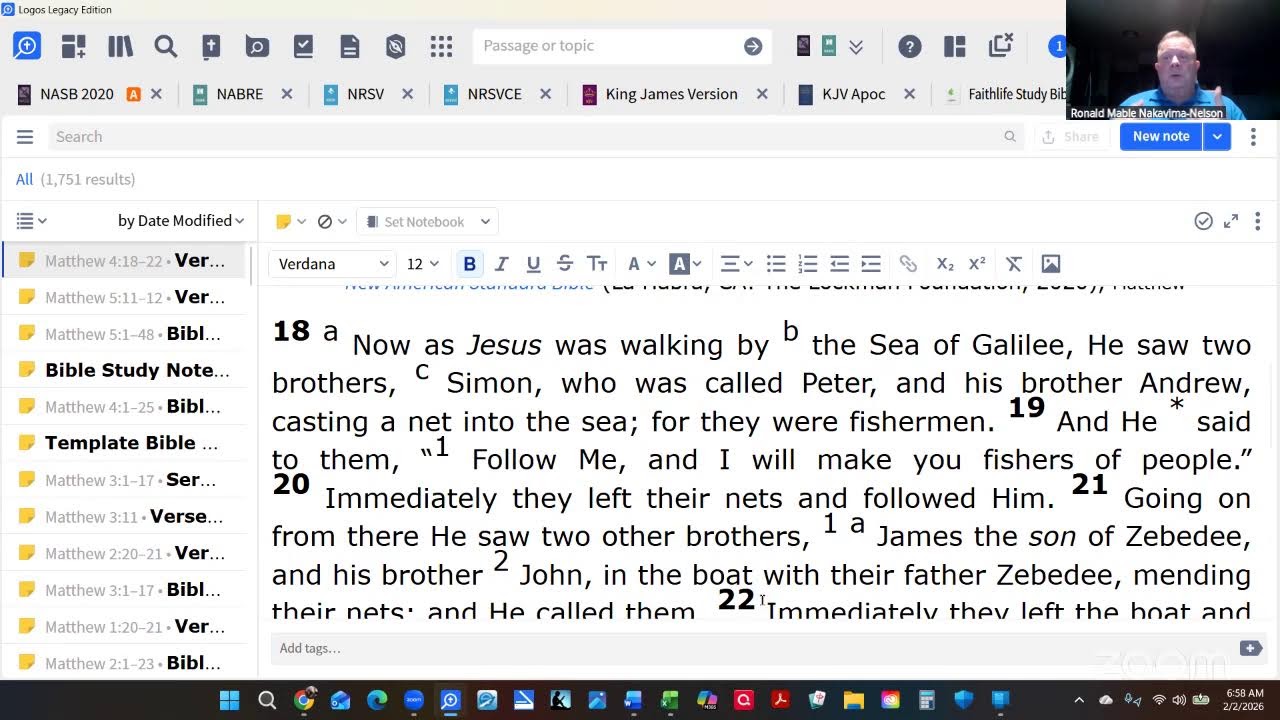Expand the note to full view

1231,221
